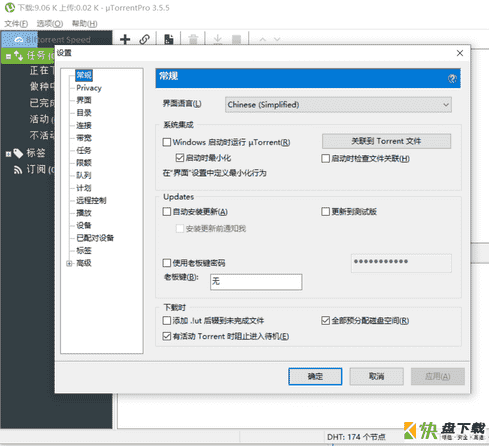Add torrent from URL link icon

pyautogui.click(x=144, y=39)
